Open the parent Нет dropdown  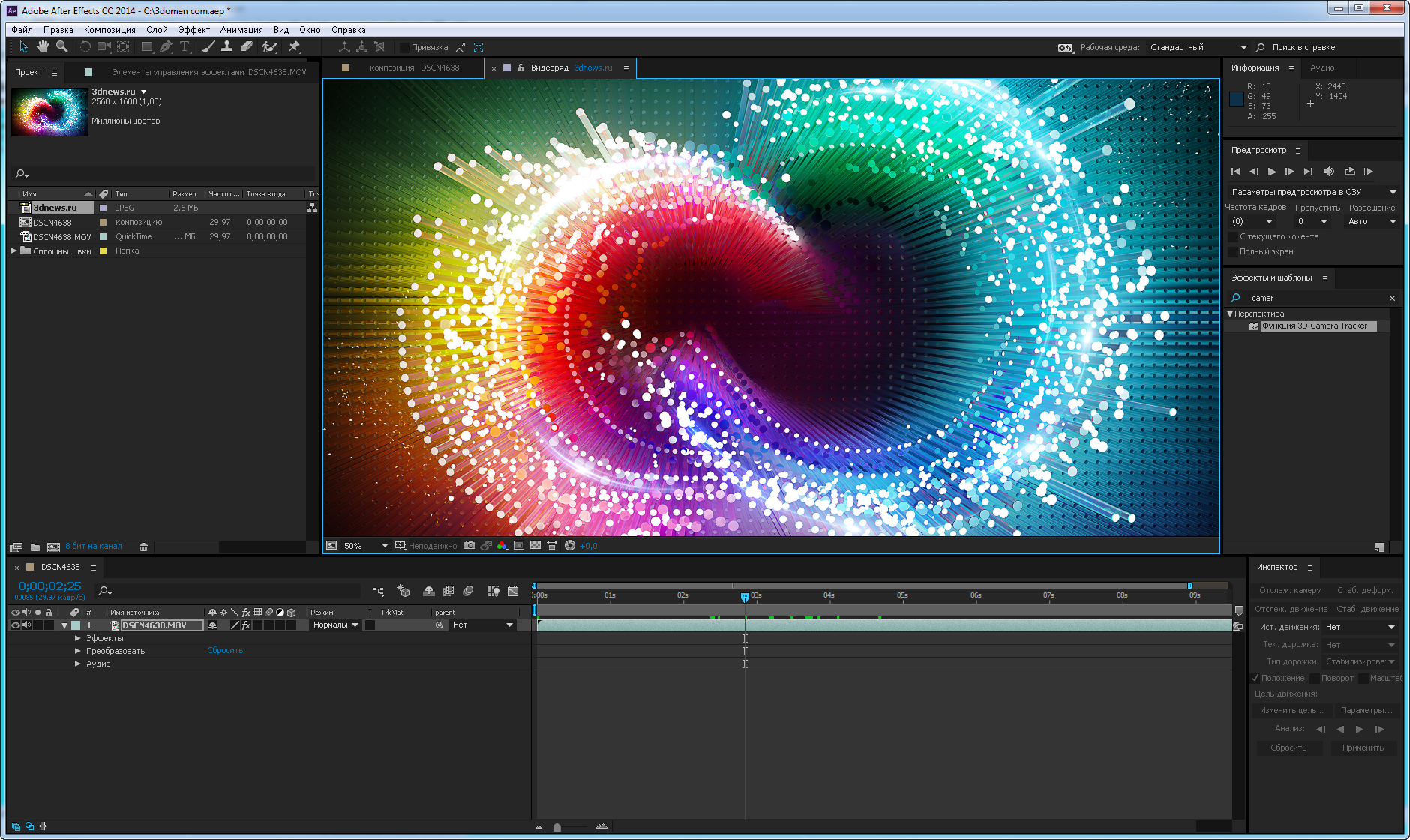click(x=482, y=625)
